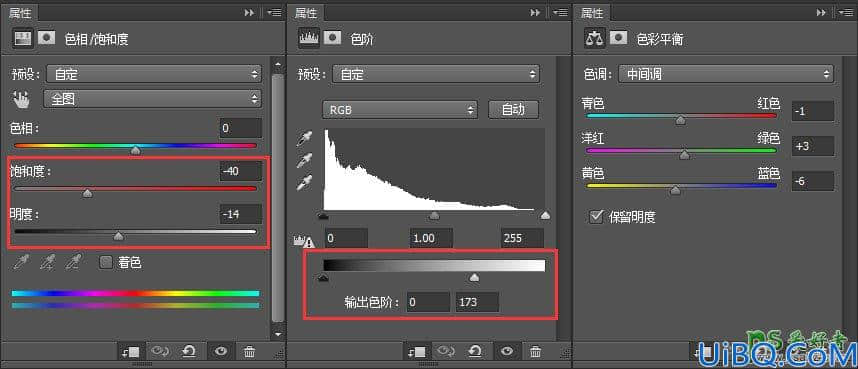Click the histogram recalculate warning icon
This screenshot has width=858, height=369.
click(x=304, y=241)
